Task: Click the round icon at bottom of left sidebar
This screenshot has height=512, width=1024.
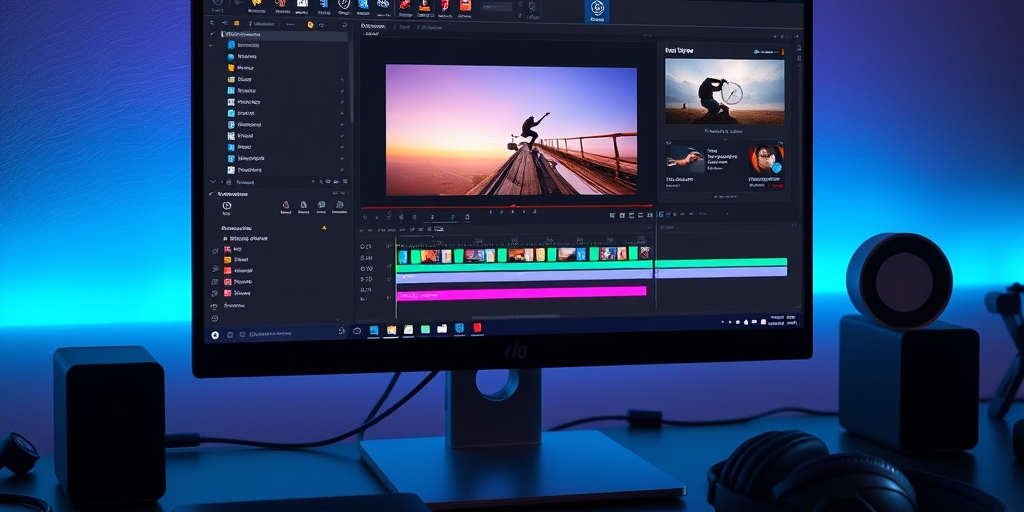Action: pyautogui.click(x=215, y=319)
